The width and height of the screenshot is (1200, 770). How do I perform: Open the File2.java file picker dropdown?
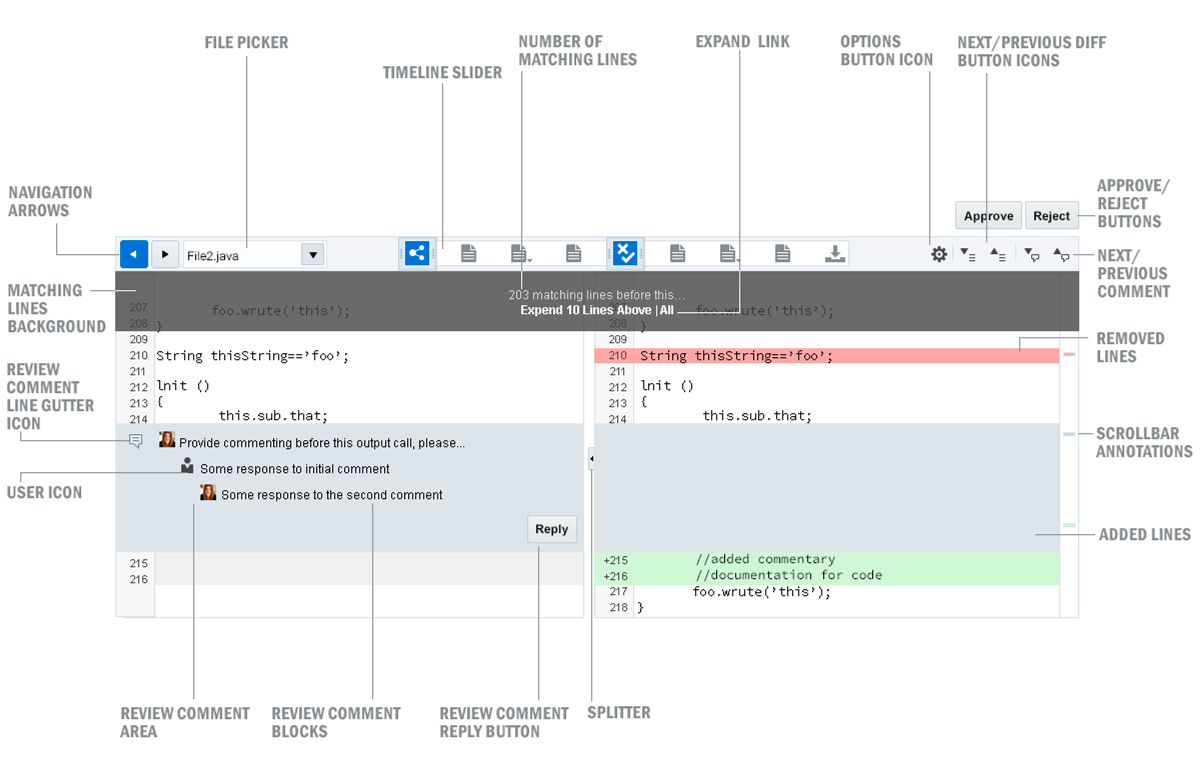[x=313, y=255]
